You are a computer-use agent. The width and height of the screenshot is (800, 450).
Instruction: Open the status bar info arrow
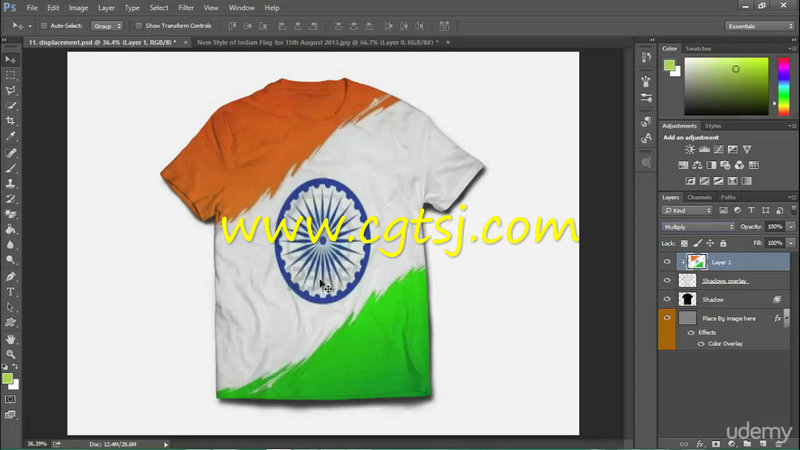click(x=166, y=444)
